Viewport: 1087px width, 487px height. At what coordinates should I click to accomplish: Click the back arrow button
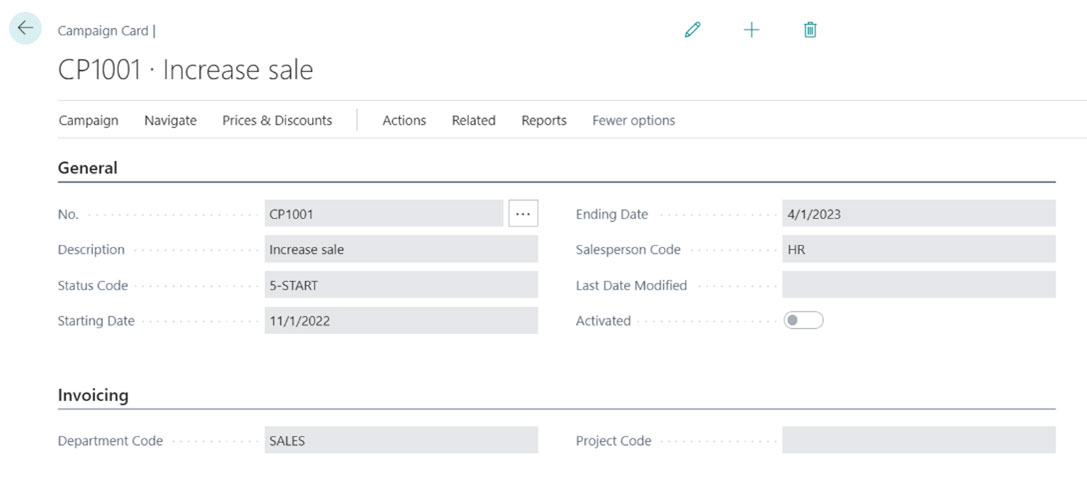(x=25, y=29)
